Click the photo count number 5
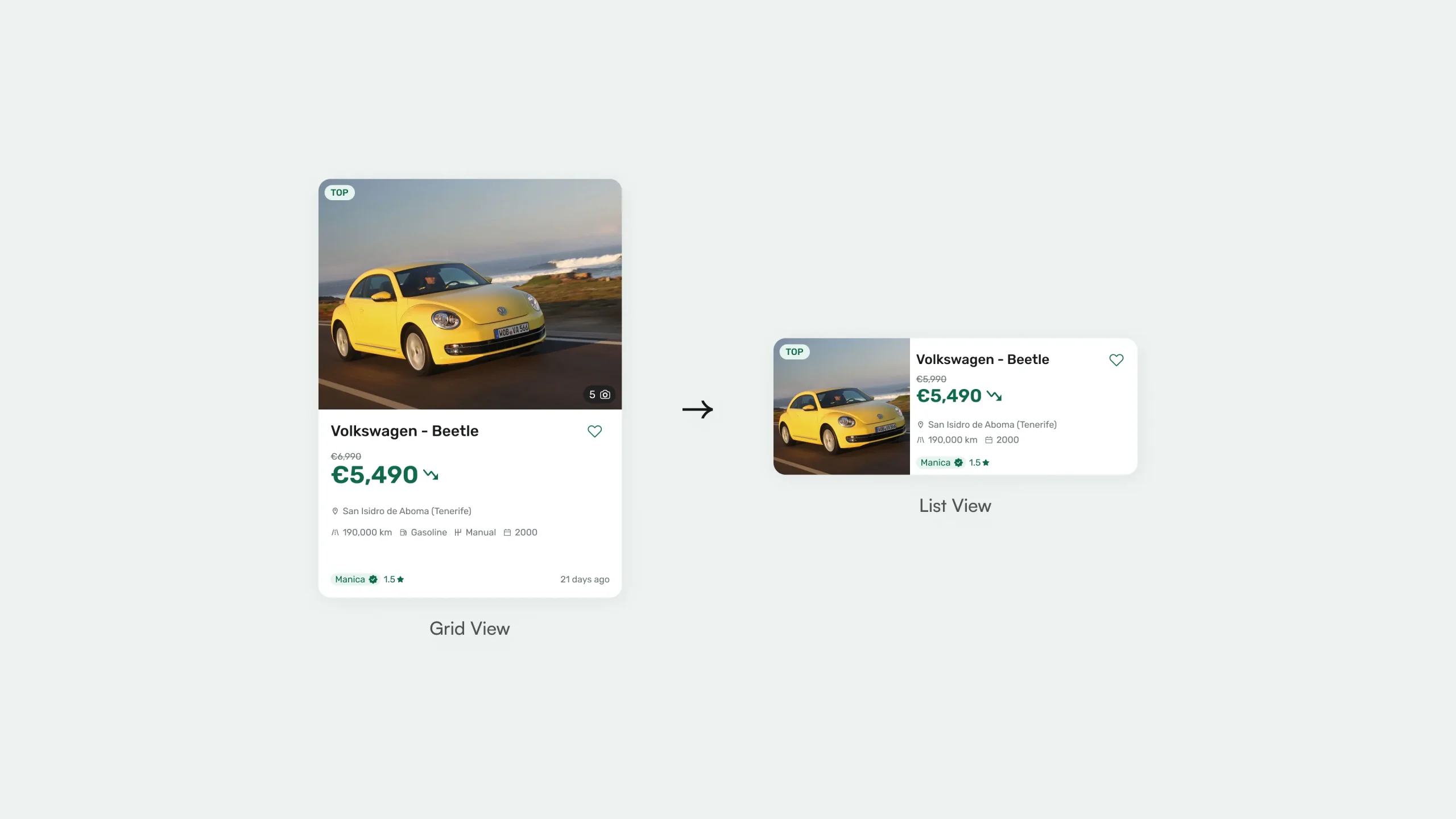Viewport: 1456px width, 819px height. click(592, 395)
